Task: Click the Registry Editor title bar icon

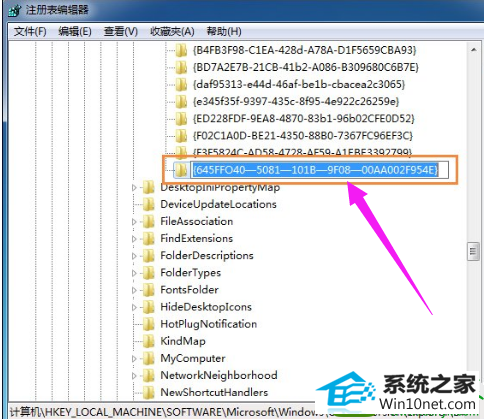Action: pos(15,10)
